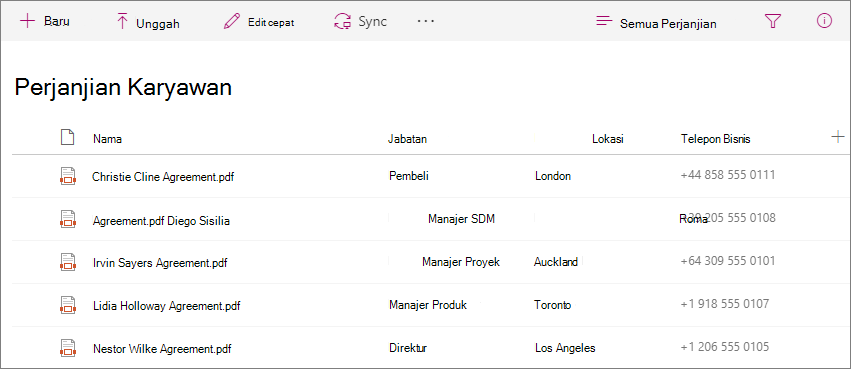Click the Perjanjian Karyawan title
Image resolution: width=851 pixels, height=369 pixels.
(x=123, y=87)
